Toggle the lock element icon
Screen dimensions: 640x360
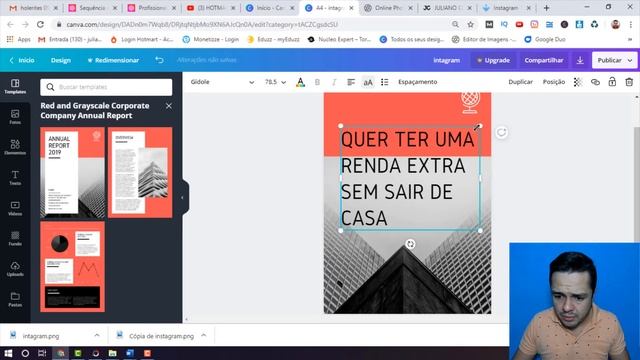point(612,82)
